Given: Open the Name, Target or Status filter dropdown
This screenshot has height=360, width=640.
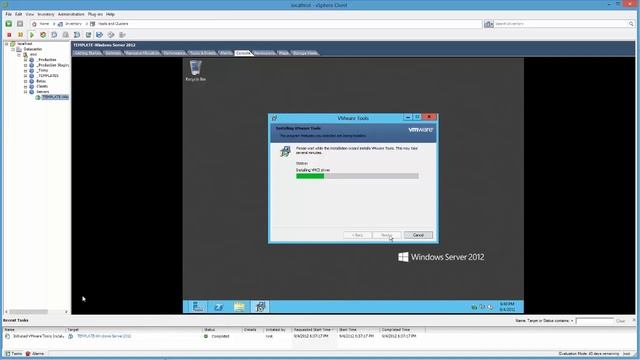Looking at the screenshot, I should tap(544, 321).
